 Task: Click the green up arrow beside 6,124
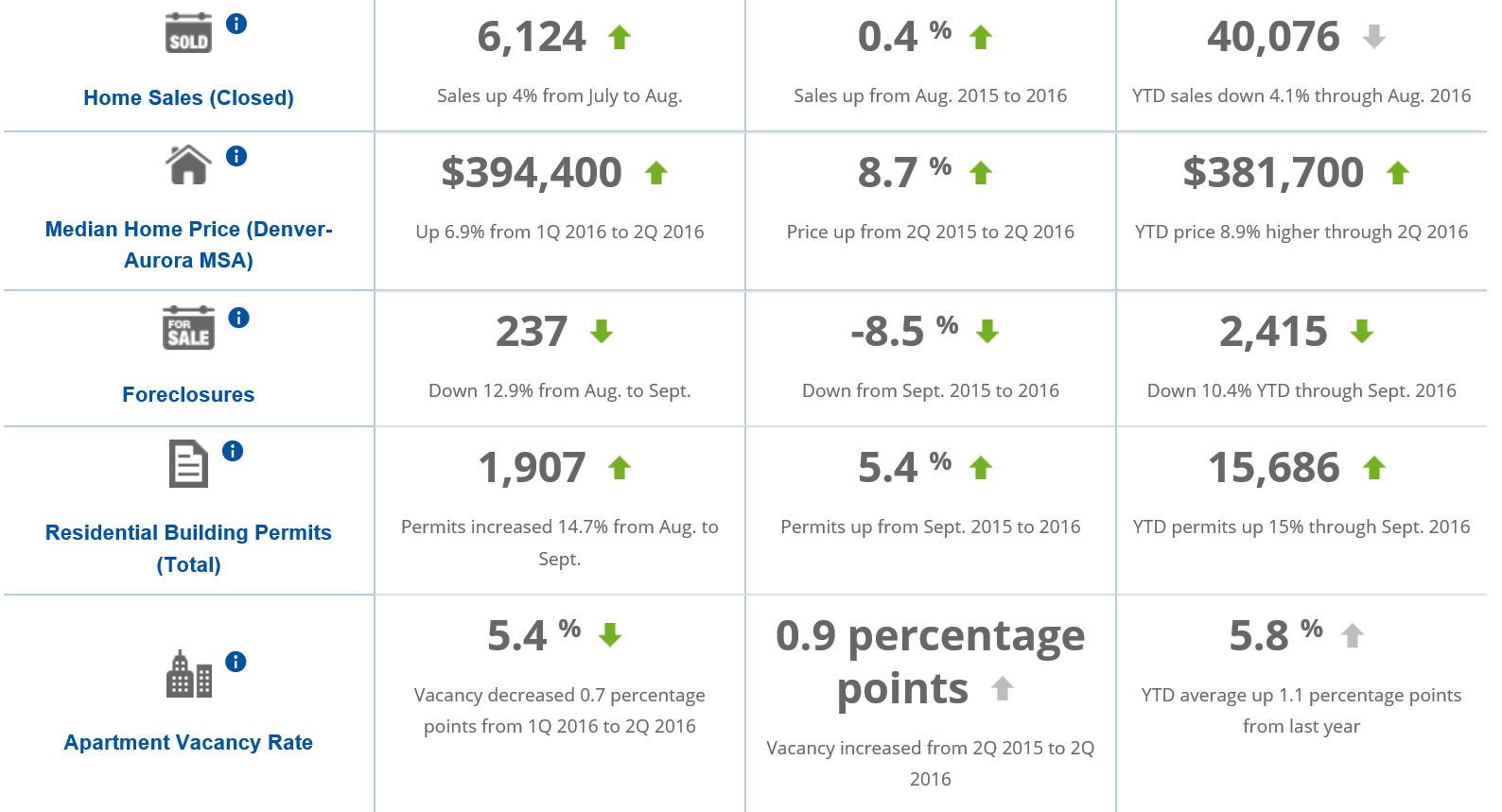click(620, 38)
